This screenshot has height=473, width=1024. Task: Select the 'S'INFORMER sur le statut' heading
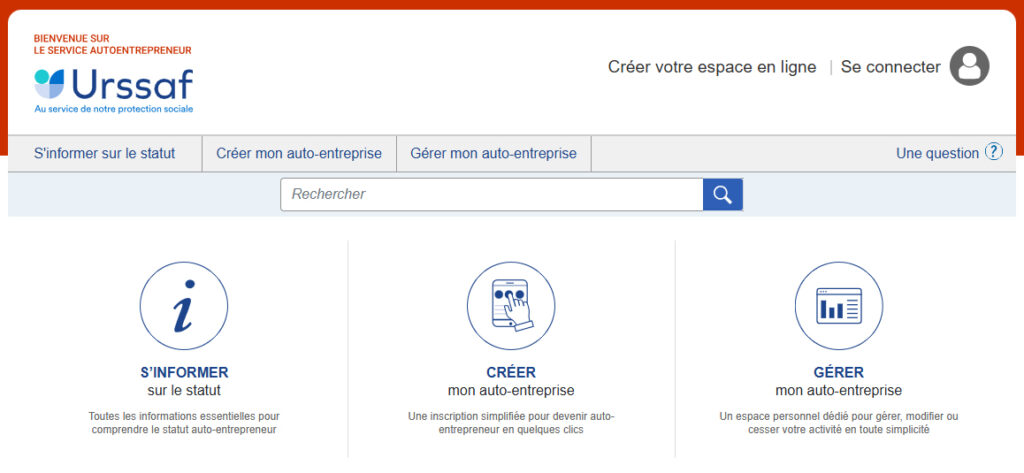183,381
